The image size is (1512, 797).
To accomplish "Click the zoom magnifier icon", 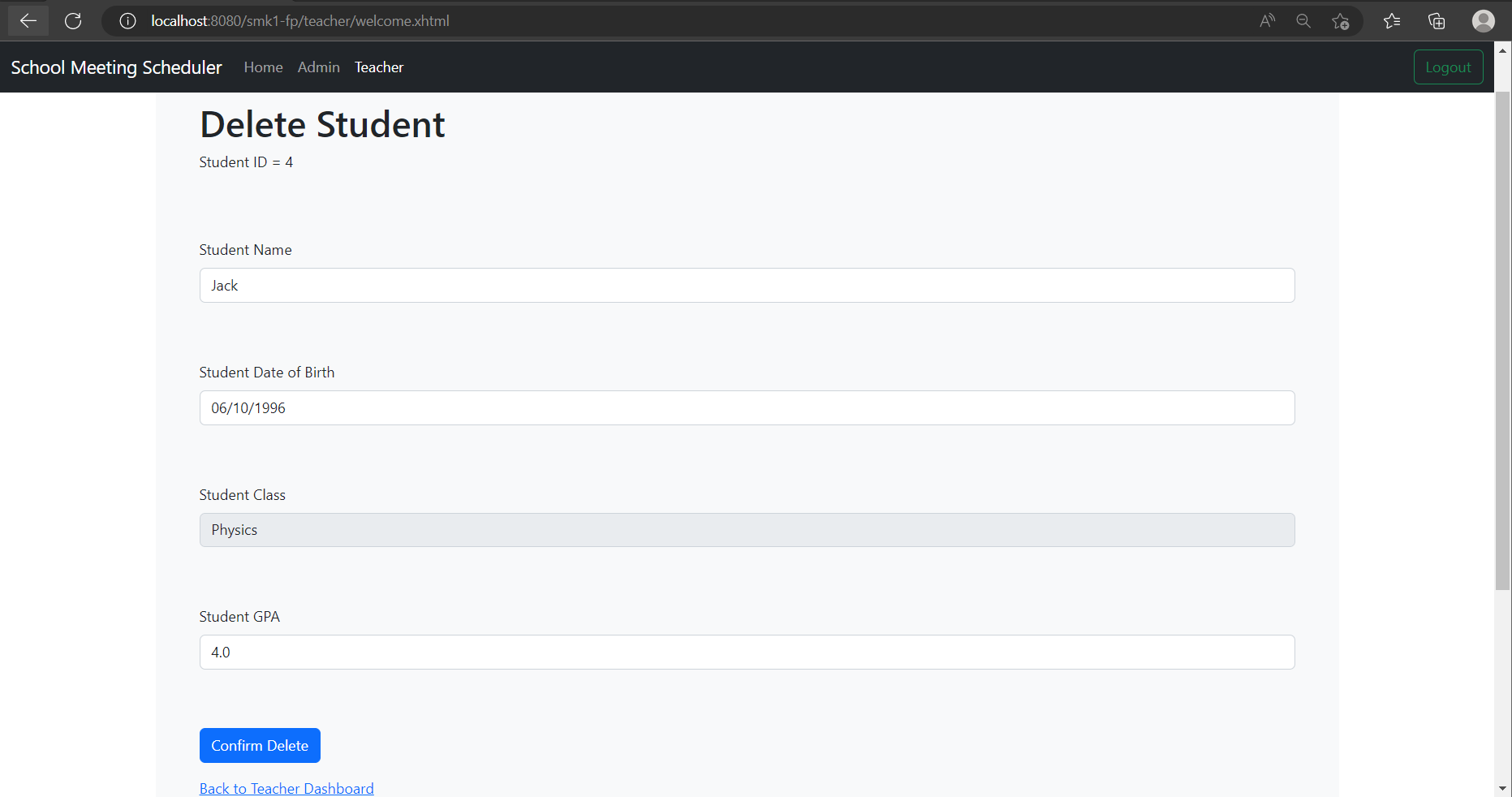I will (x=1303, y=21).
